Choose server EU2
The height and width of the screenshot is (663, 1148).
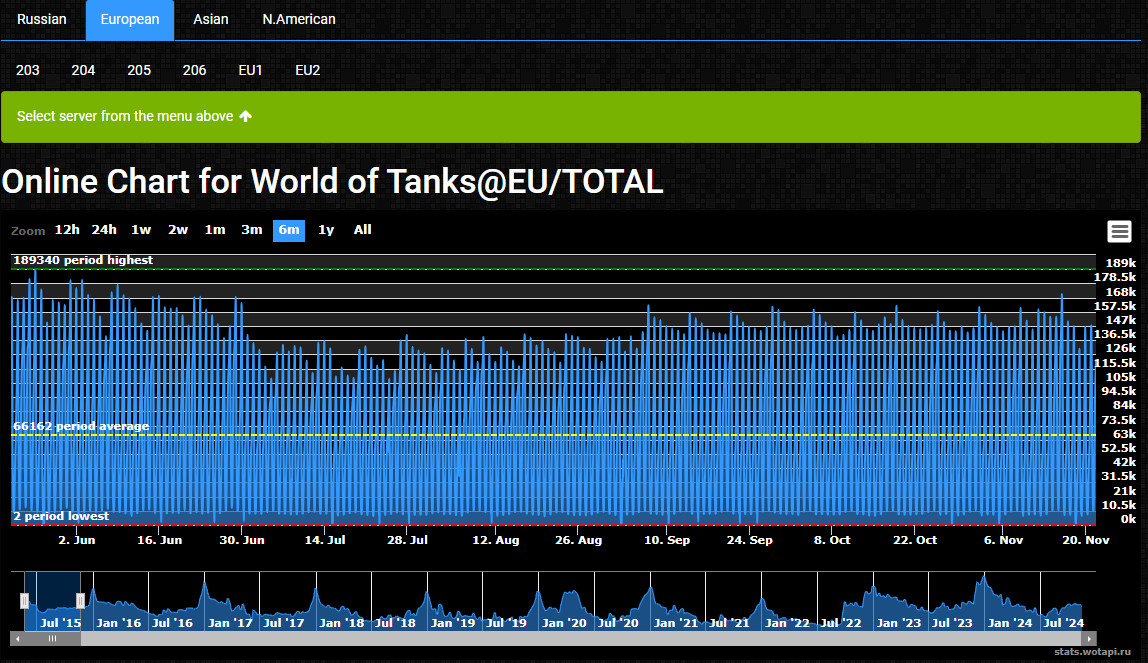pyautogui.click(x=307, y=70)
